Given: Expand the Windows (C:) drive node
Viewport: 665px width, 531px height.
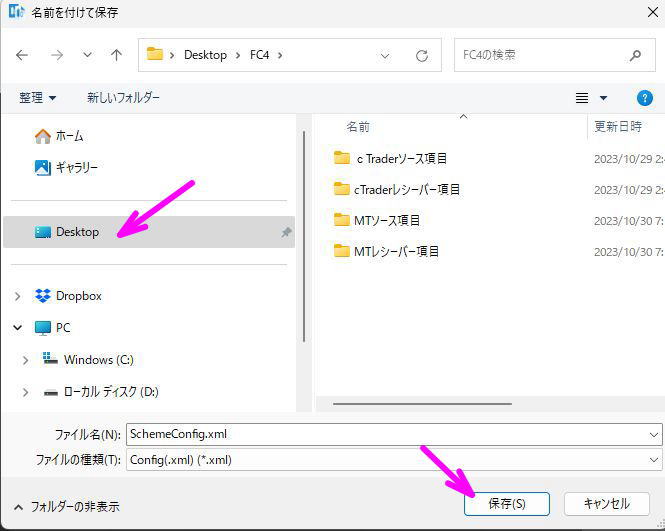Looking at the screenshot, I should pyautogui.click(x=25, y=360).
